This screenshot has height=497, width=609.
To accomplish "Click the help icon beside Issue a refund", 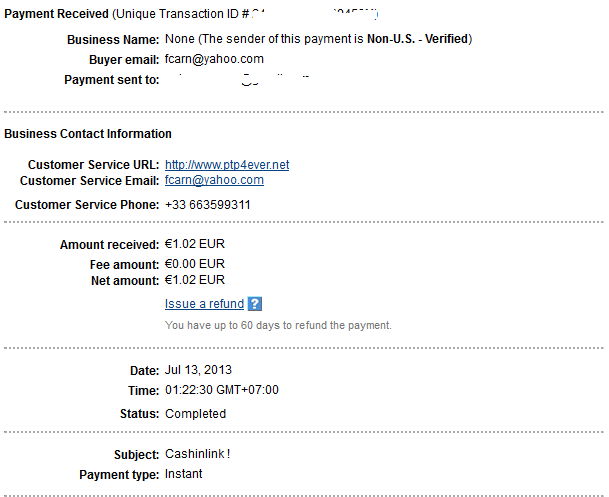I will (x=254, y=304).
